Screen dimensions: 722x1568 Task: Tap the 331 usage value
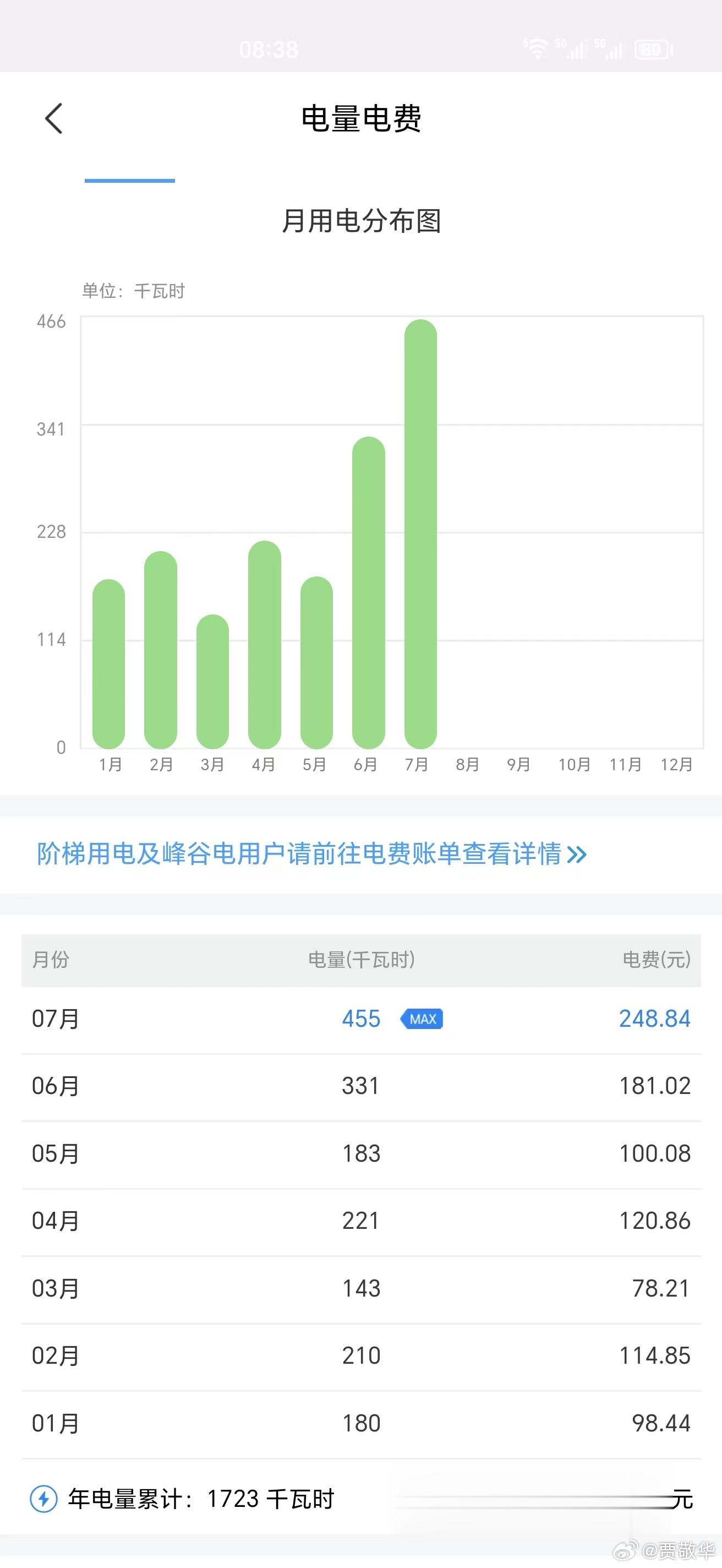pos(360,1086)
